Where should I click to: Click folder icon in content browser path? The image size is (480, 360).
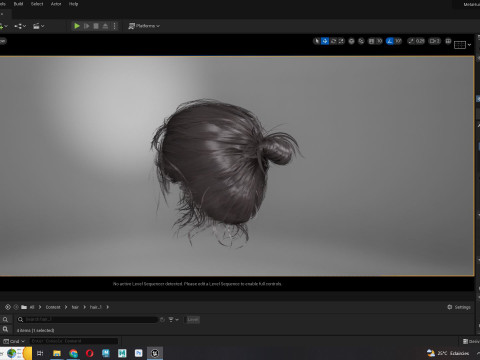coord(24,307)
